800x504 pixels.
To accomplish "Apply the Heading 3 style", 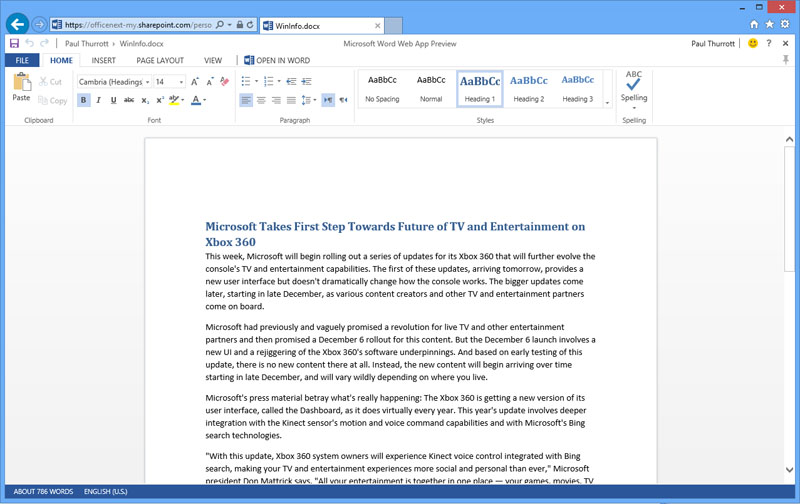I will pyautogui.click(x=578, y=89).
